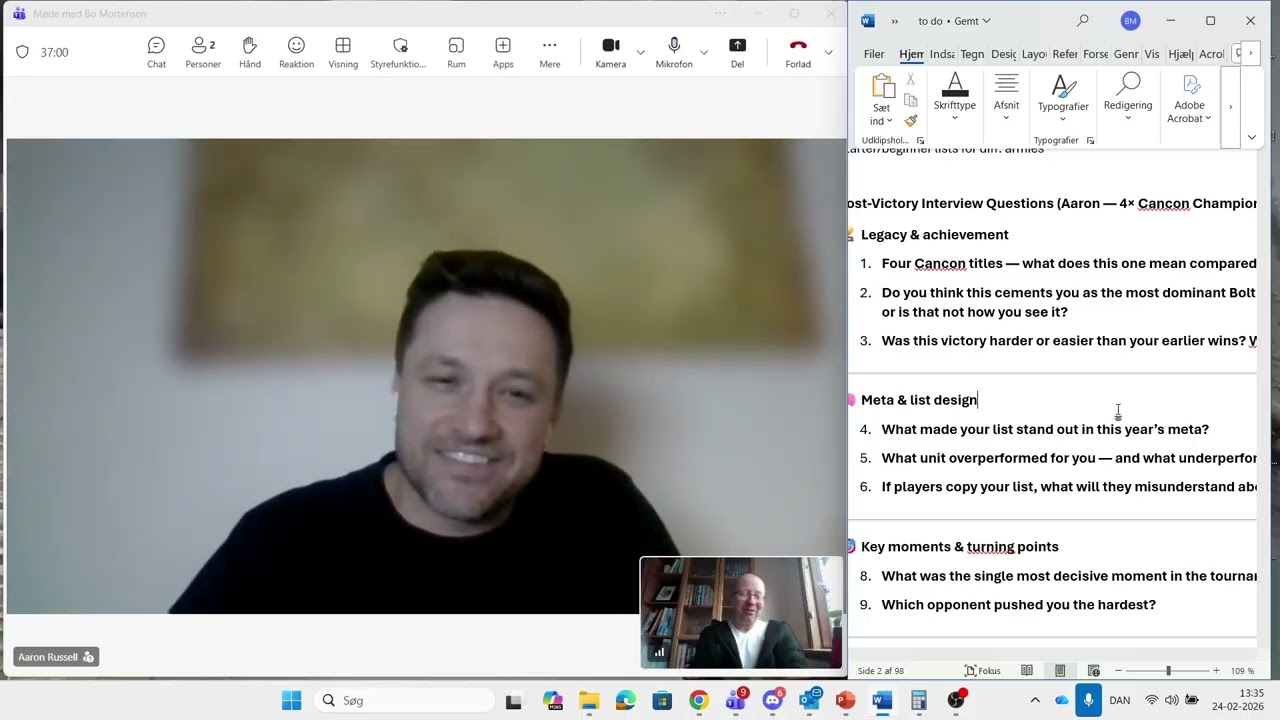Click the 'Meta & list design' heading
Image resolution: width=1280 pixels, height=720 pixels.
[x=918, y=400]
